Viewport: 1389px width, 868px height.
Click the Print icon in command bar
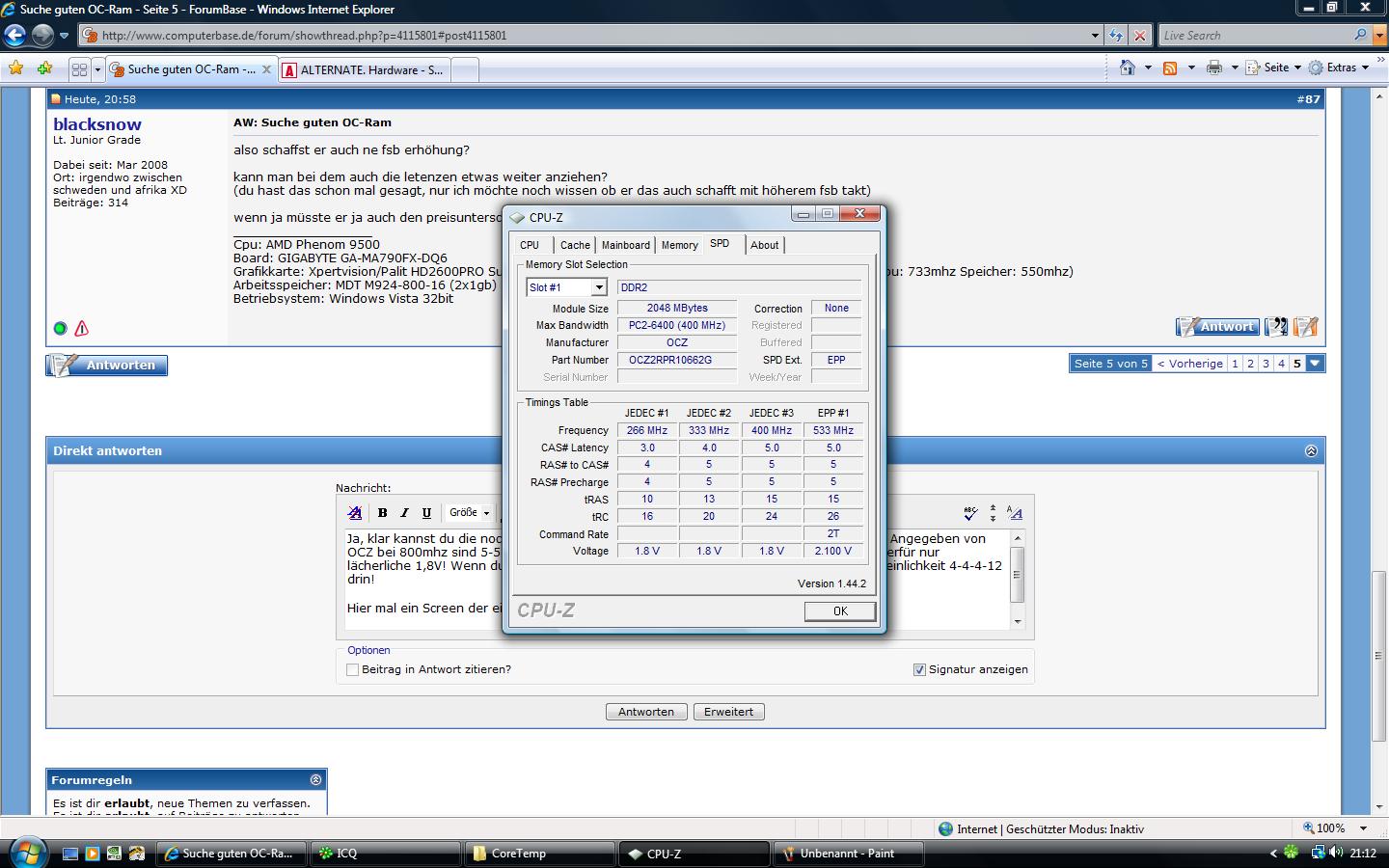point(1214,68)
